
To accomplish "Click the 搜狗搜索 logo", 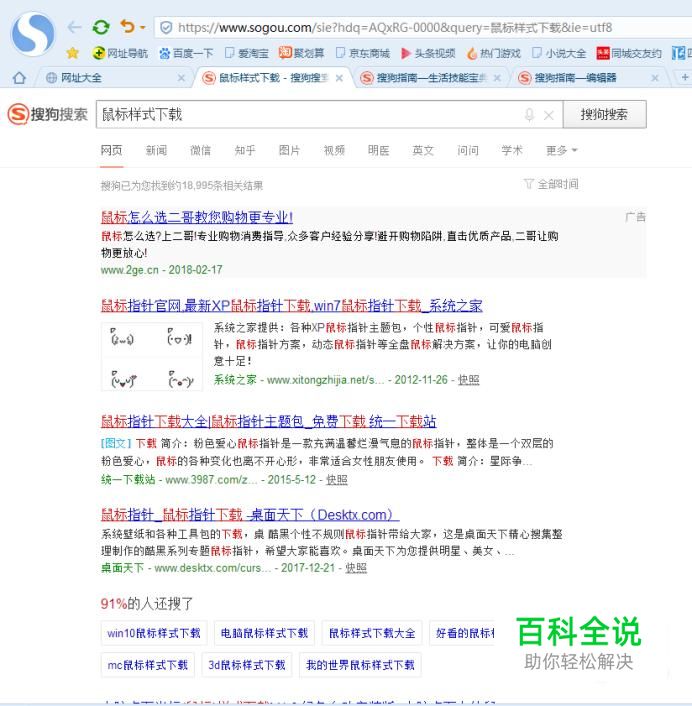I will pos(48,114).
